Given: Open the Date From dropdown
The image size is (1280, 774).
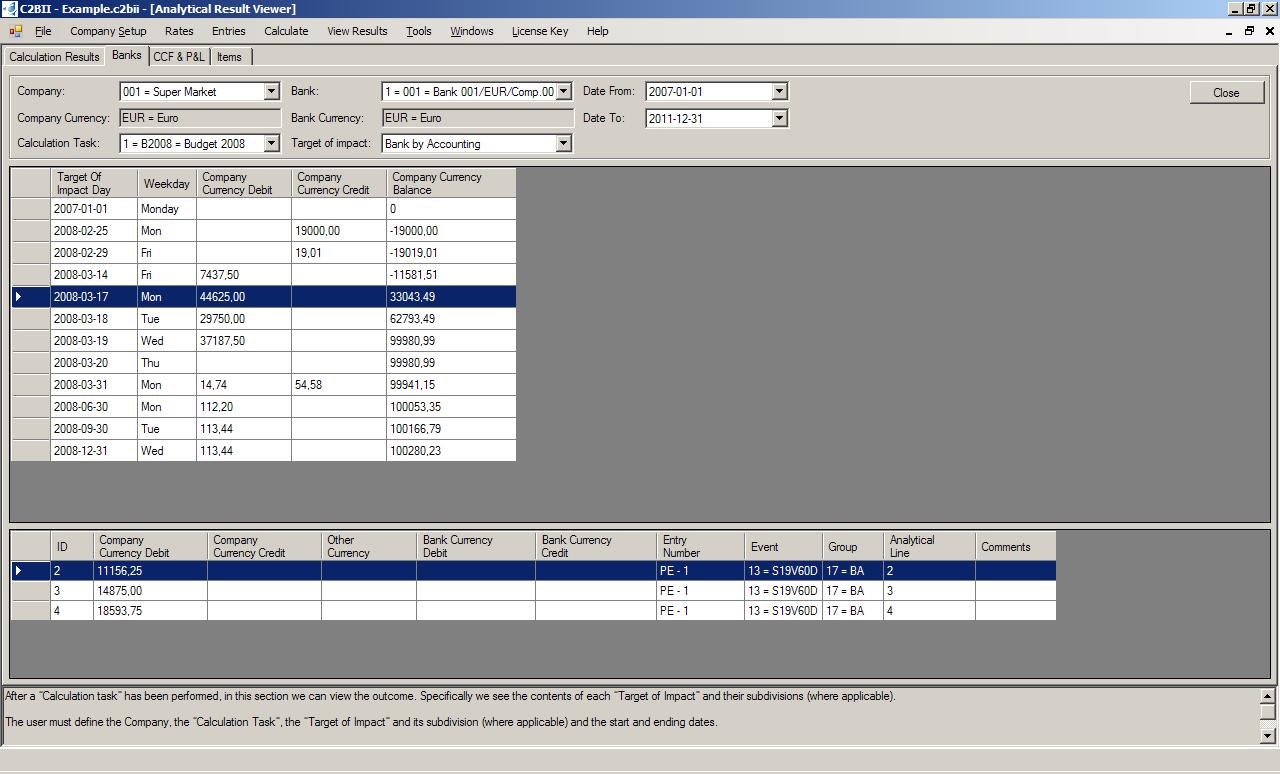Looking at the screenshot, I should [x=779, y=92].
